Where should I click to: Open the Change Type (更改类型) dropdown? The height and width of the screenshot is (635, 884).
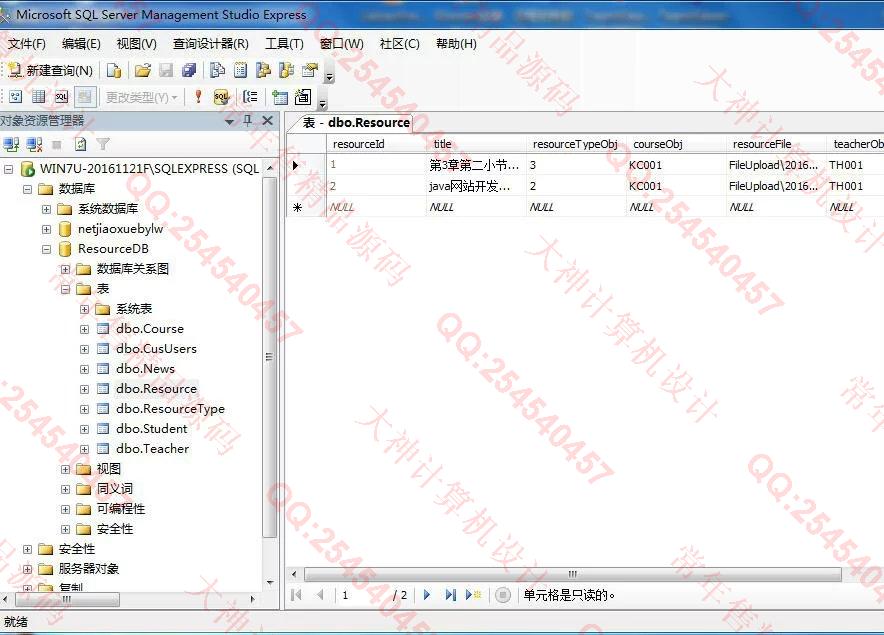(142, 98)
